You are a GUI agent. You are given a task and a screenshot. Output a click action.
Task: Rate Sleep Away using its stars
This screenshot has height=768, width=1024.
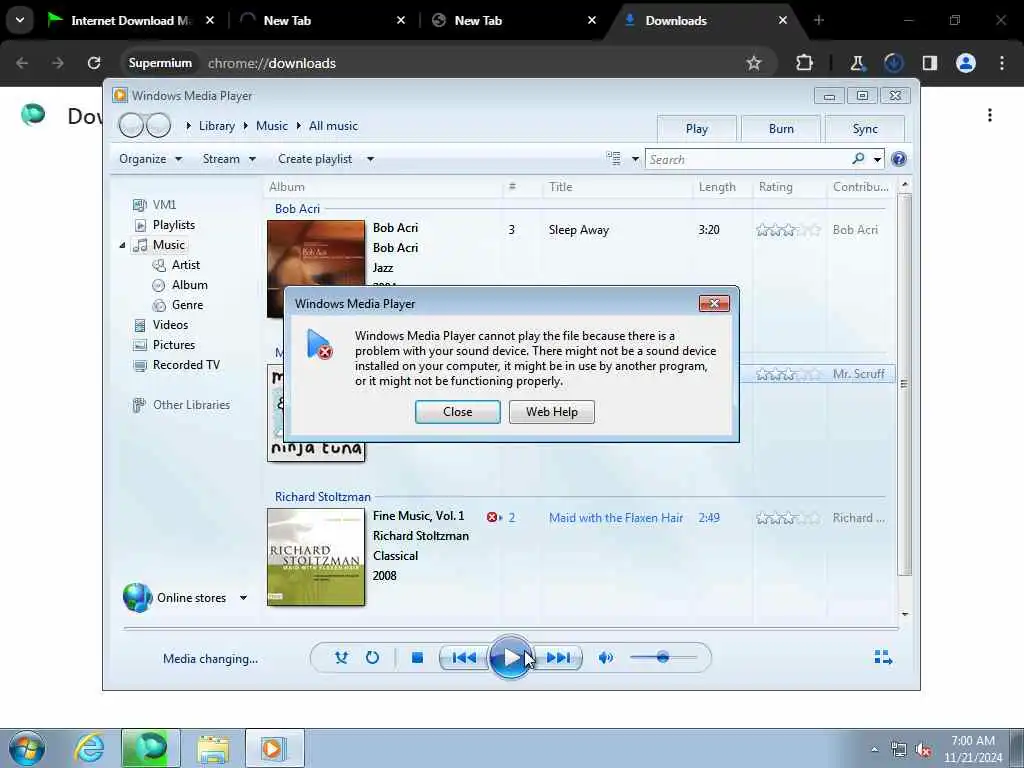tap(788, 230)
